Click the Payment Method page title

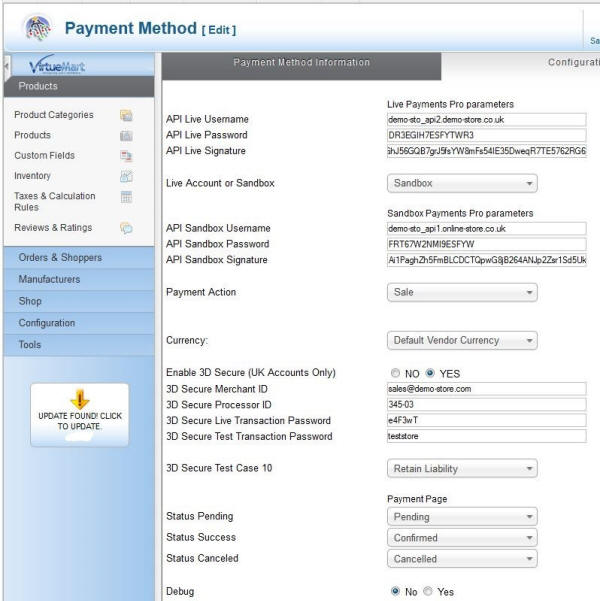coord(130,28)
